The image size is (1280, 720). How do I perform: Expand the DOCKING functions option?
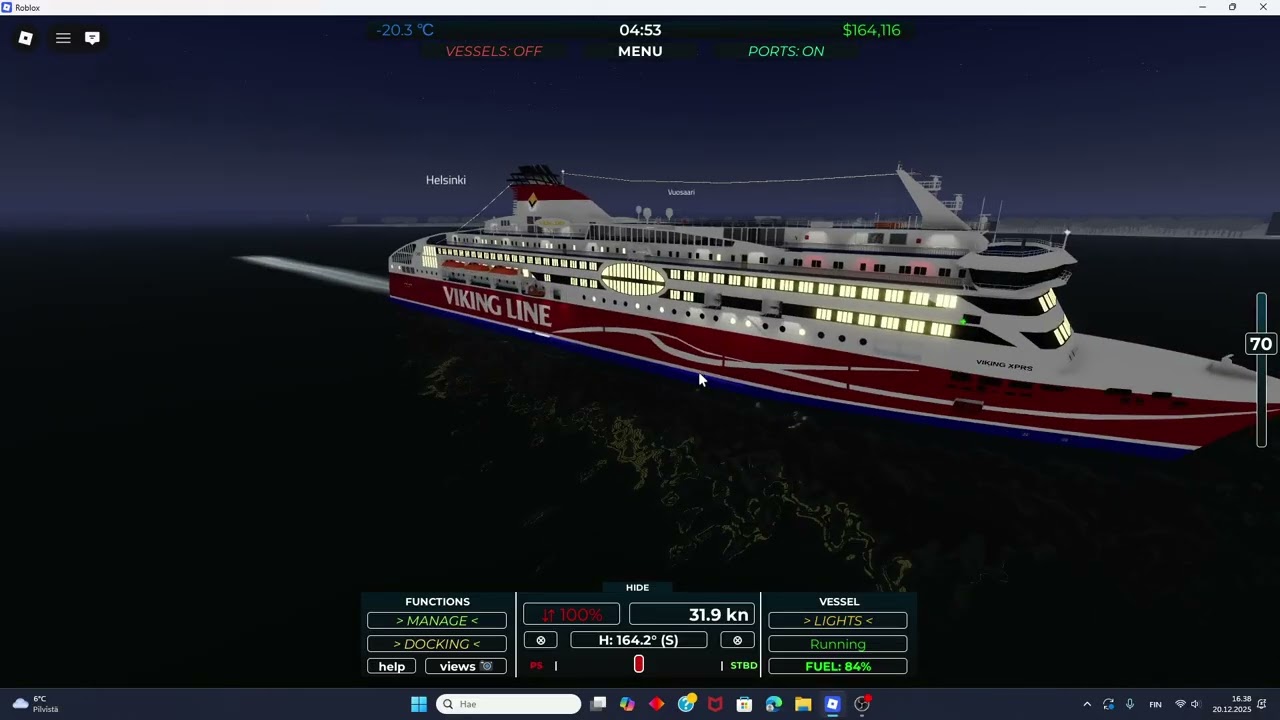(437, 644)
